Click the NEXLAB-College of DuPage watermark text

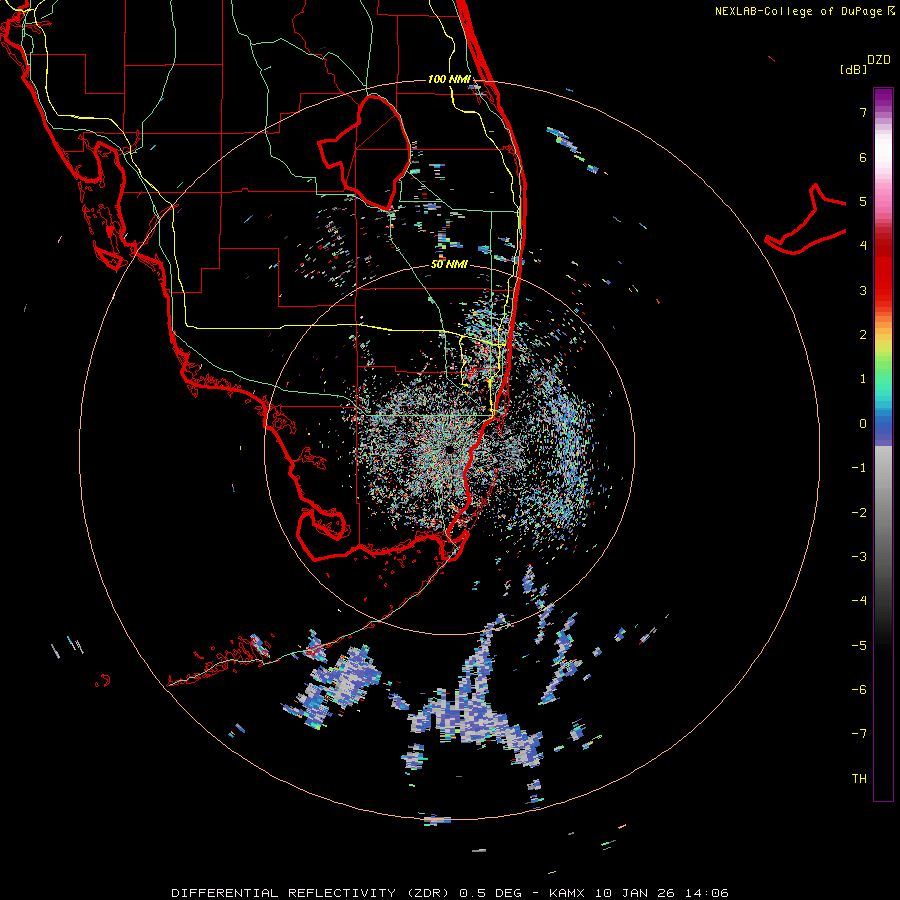[x=804, y=11]
